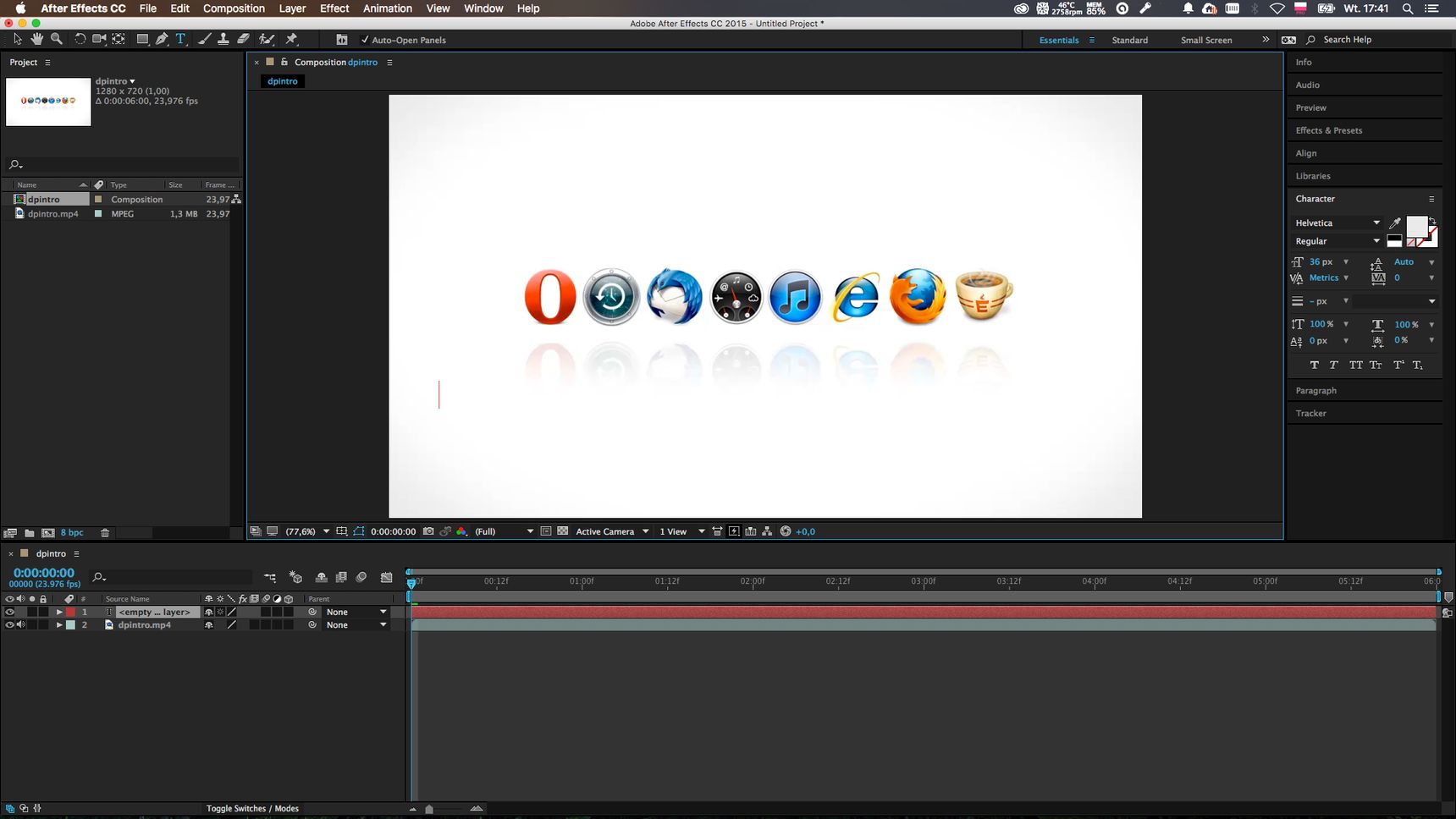Select the Rectangle shape tool
This screenshot has width=1456, height=819.
pyautogui.click(x=142, y=39)
